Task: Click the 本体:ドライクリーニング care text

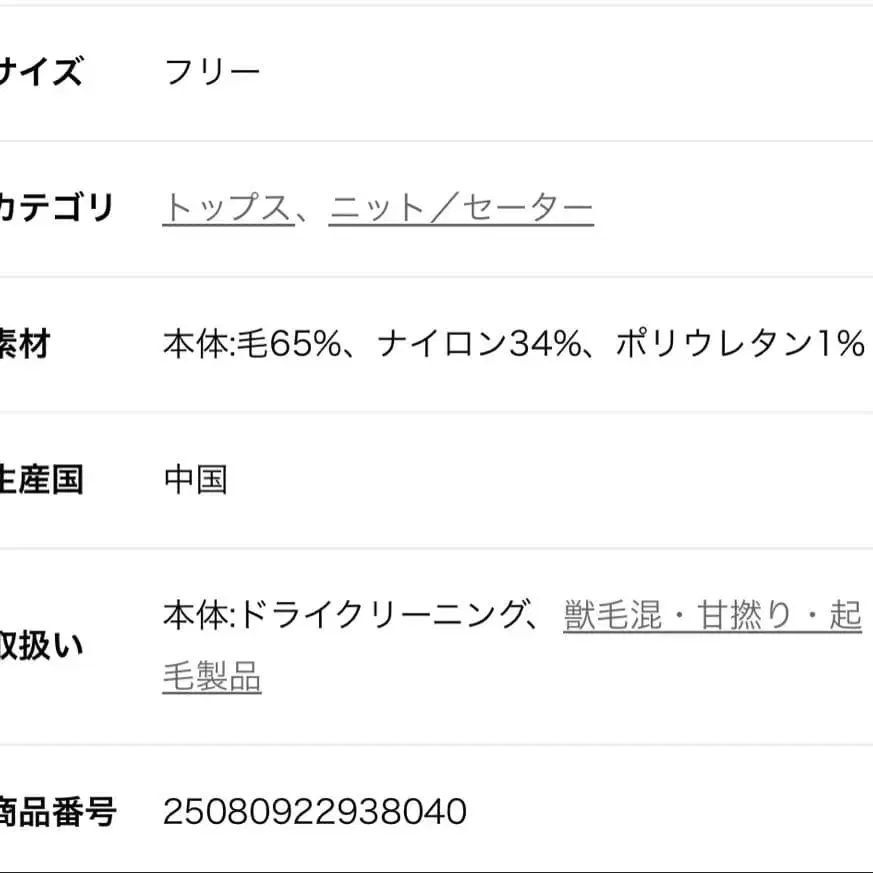Action: 345,616
